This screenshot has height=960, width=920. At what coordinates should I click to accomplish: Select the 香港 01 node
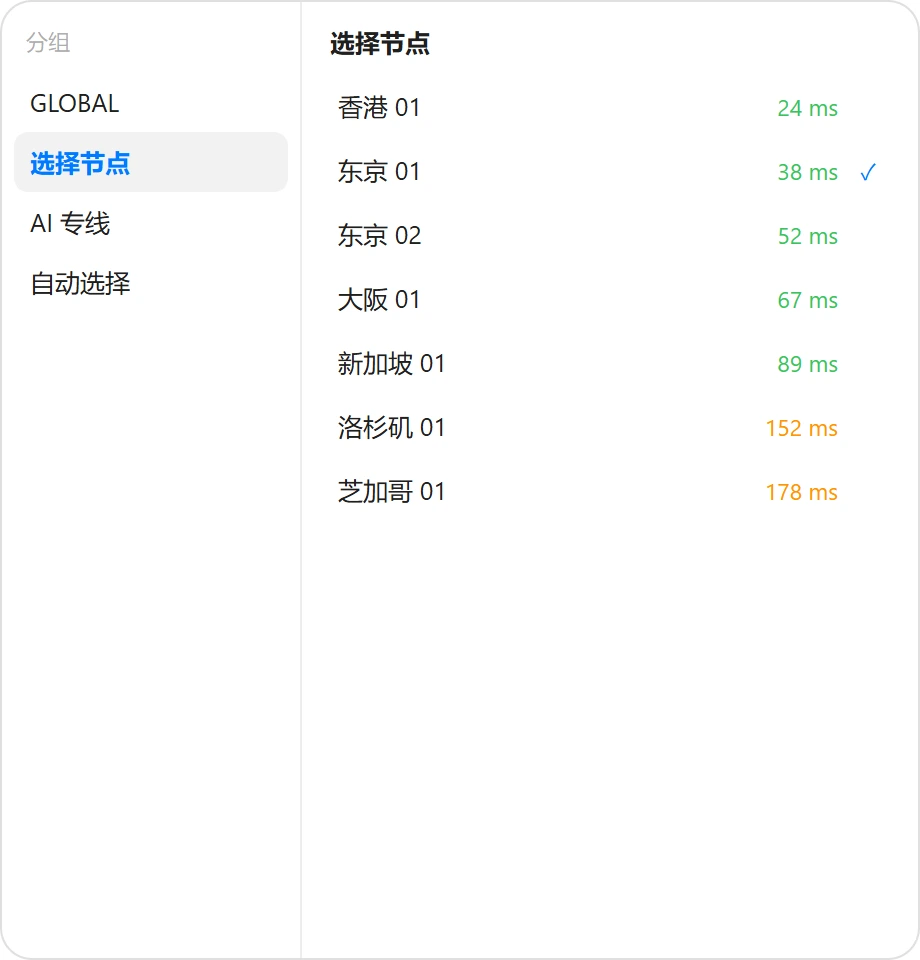pos(610,108)
